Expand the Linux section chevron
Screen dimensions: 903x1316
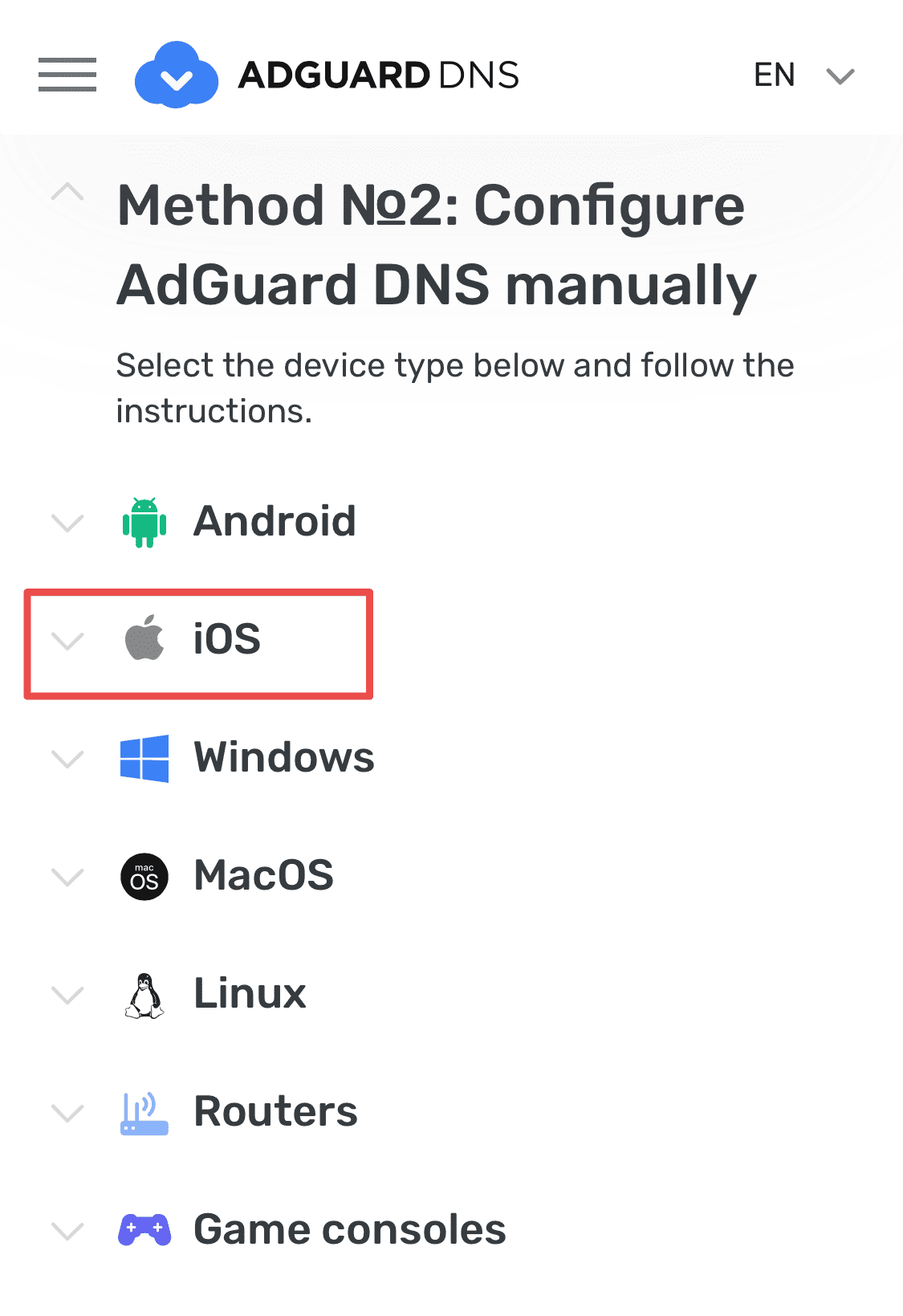[x=67, y=996]
